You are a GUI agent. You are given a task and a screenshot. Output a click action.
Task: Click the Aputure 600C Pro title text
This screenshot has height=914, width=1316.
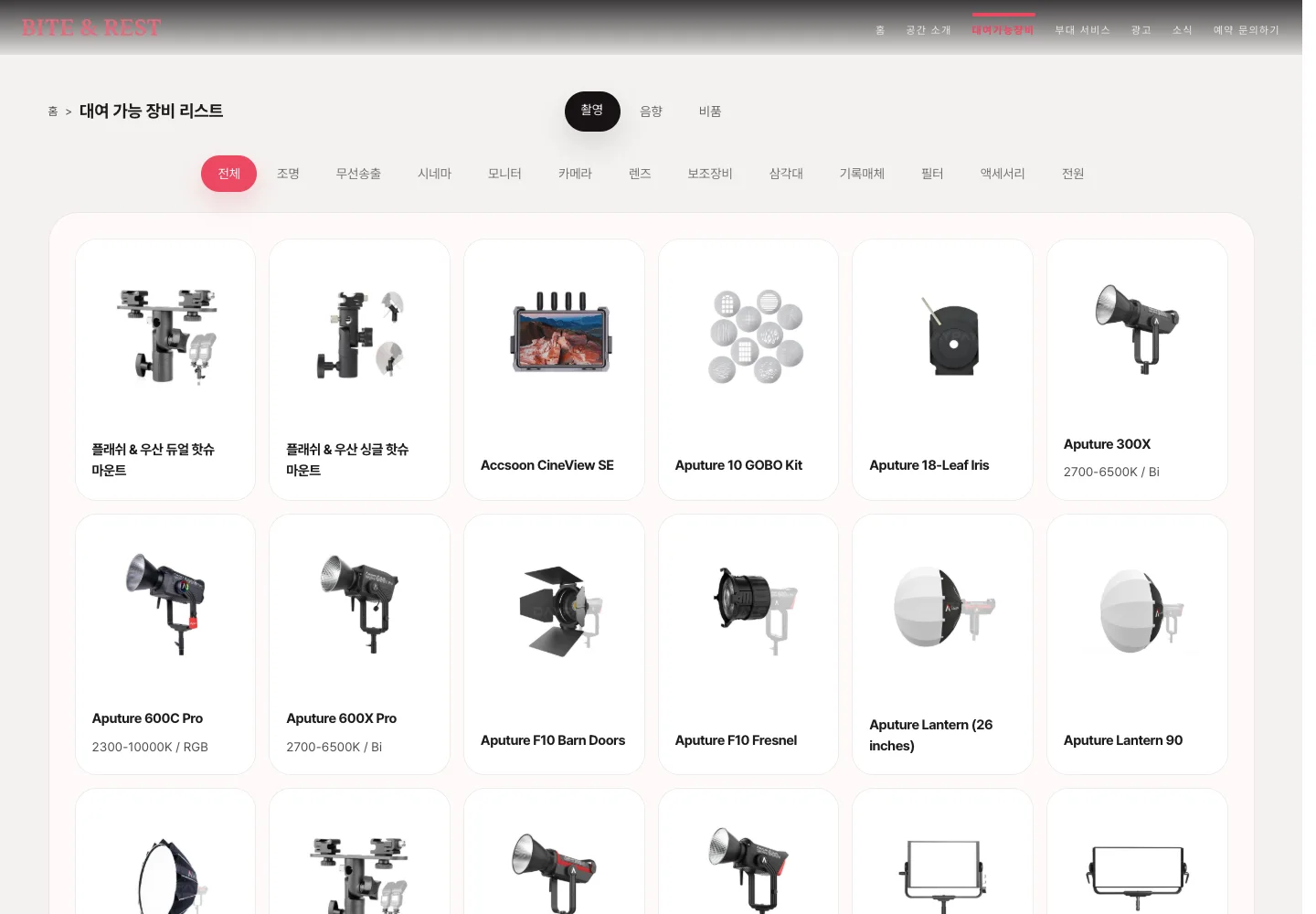point(147,718)
